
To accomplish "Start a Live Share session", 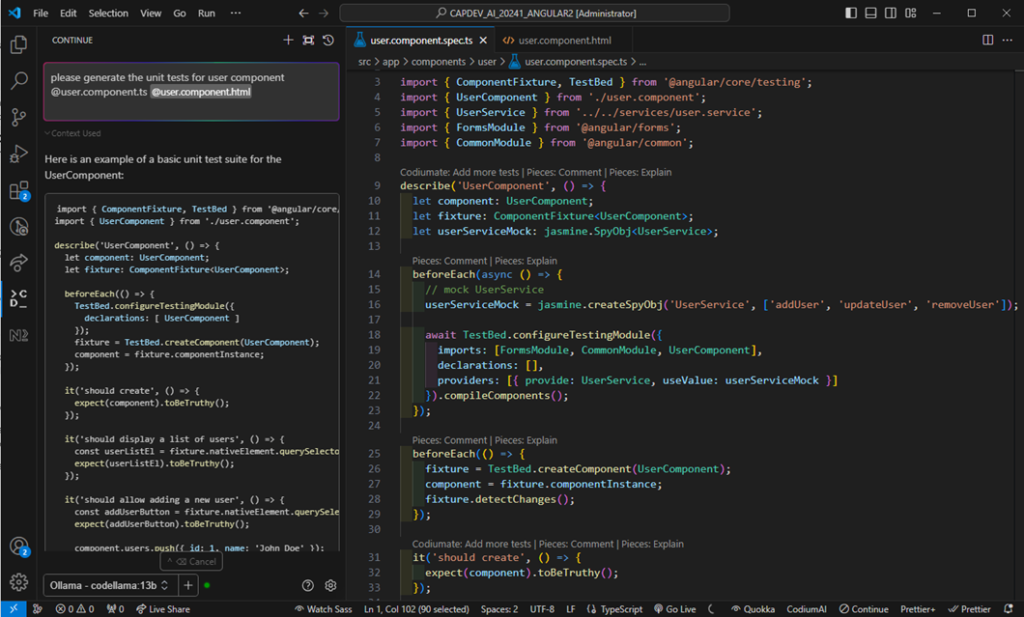I will (163, 608).
